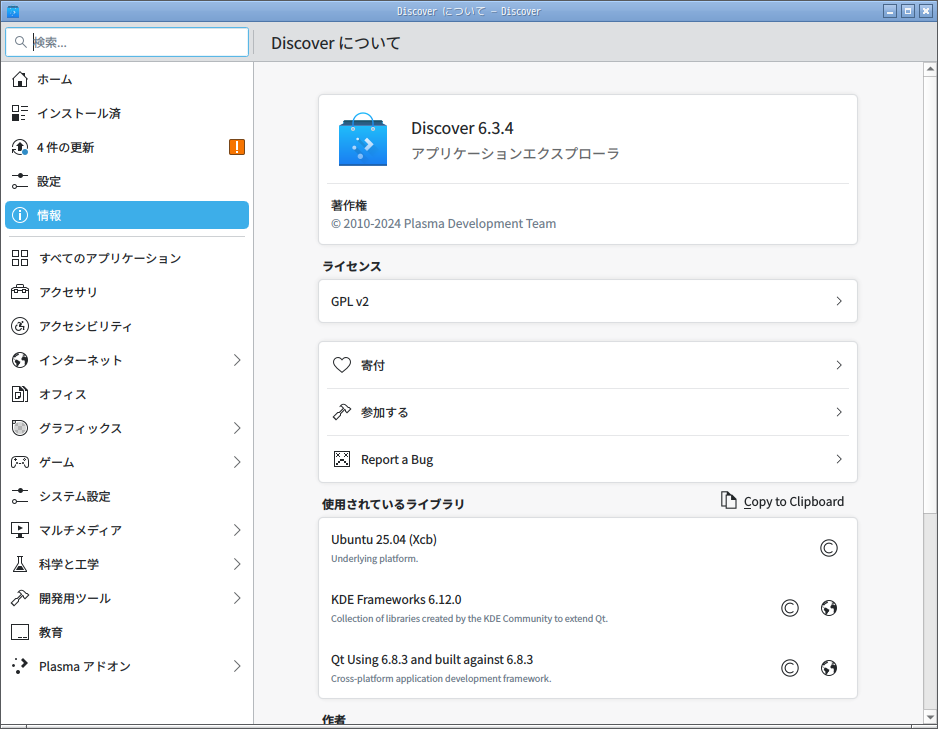Image resolution: width=938 pixels, height=729 pixels.
Task: Click Copy to Clipboard button text
Action: tap(794, 501)
